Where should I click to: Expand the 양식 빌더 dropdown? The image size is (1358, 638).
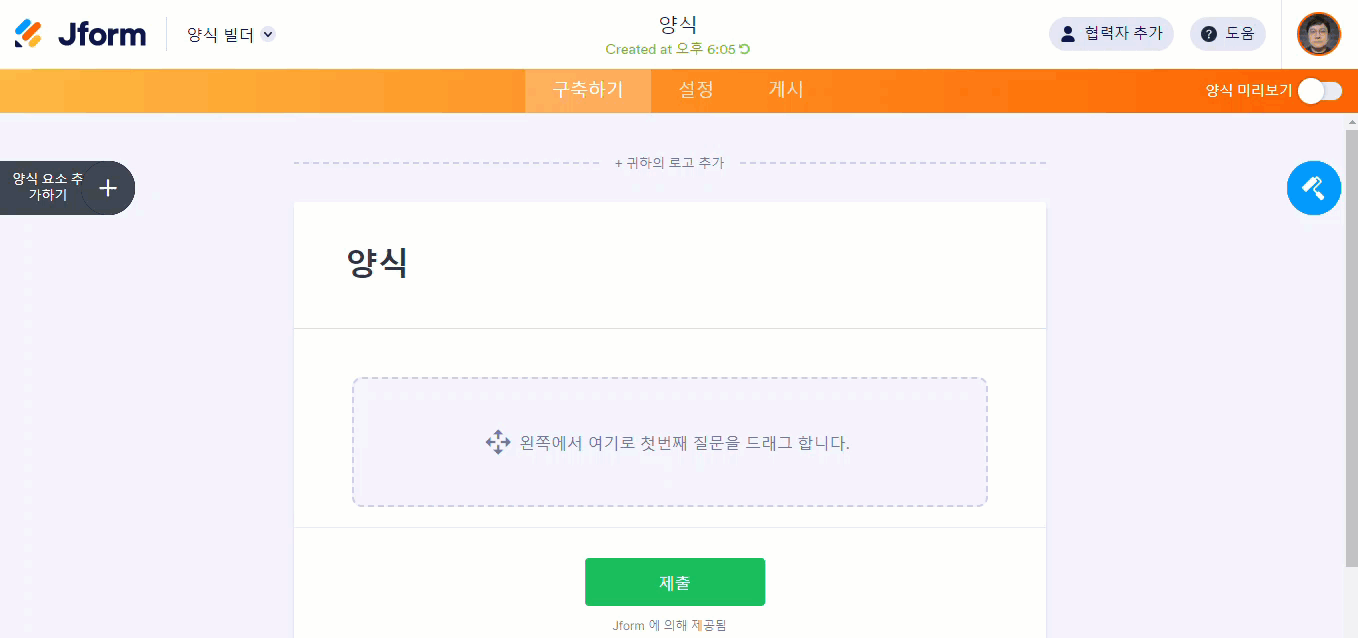[x=267, y=34]
